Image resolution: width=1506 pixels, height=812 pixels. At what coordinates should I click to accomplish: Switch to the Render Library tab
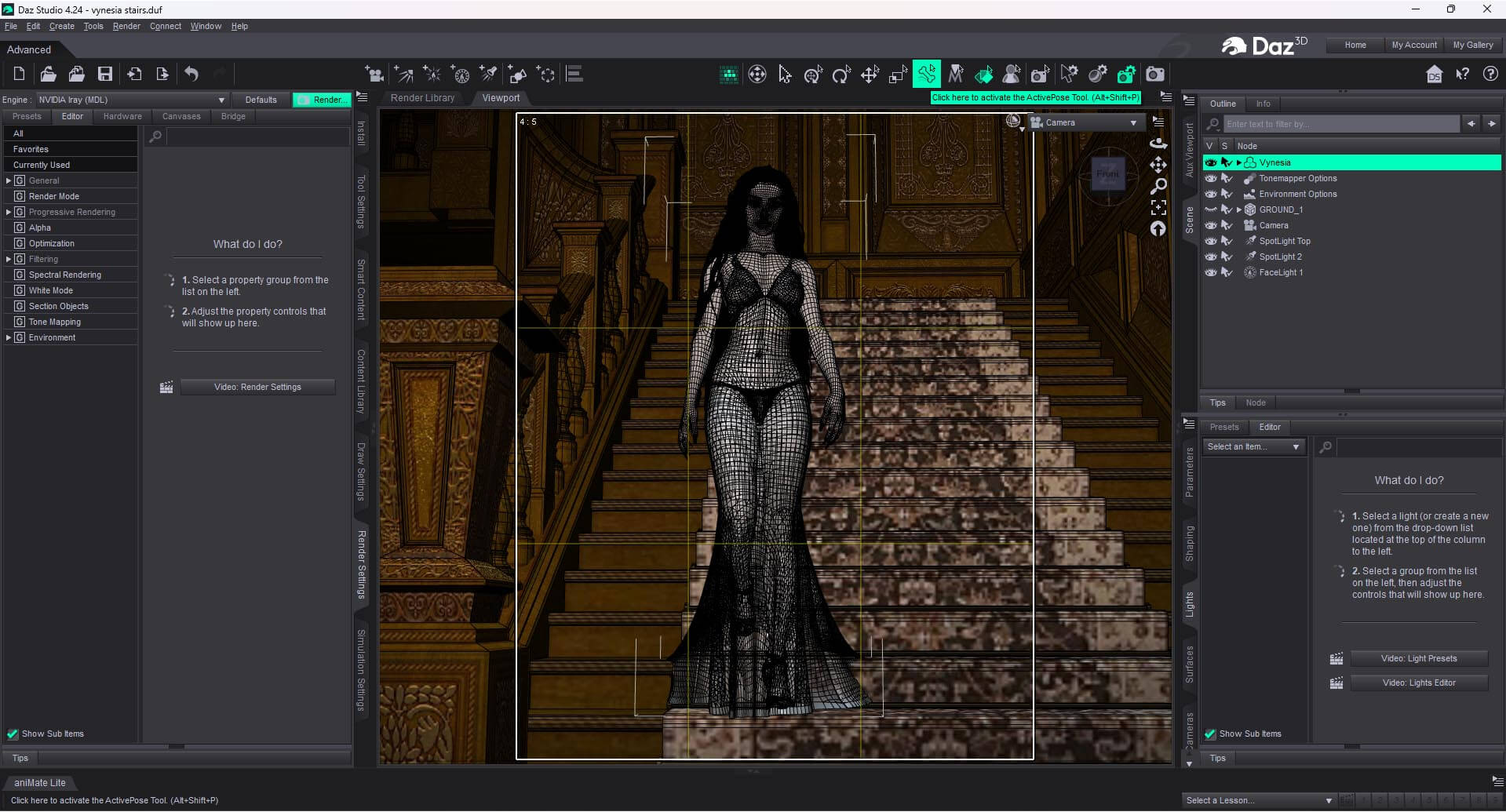423,98
